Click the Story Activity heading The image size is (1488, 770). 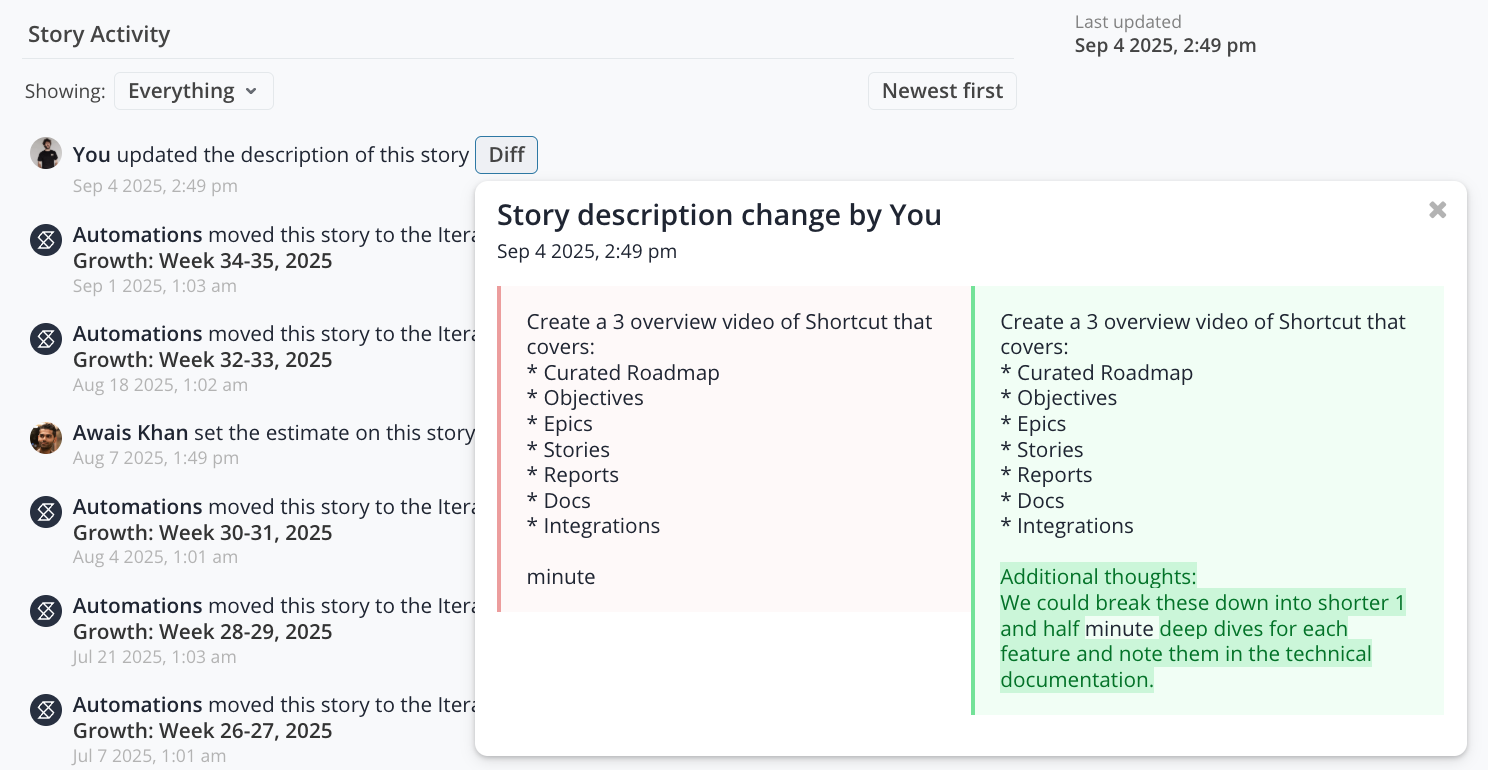pos(99,34)
